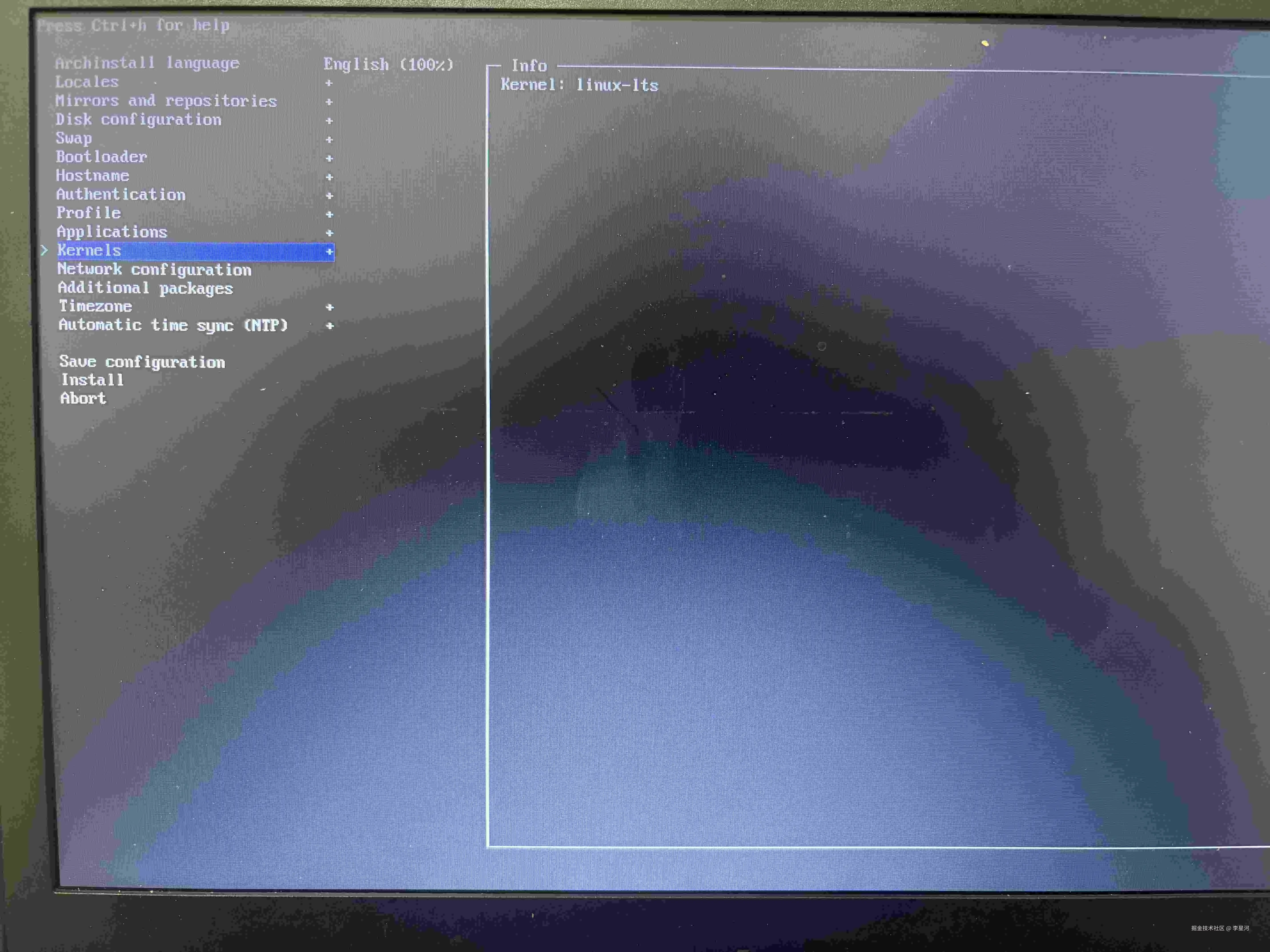
Task: Select the Authentication entry
Action: [x=121, y=194]
